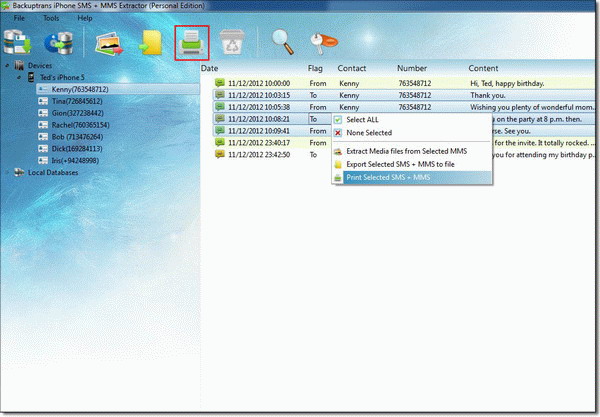This screenshot has height=417, width=600.
Task: Select Gion(327238442) contact
Action: click(77, 113)
